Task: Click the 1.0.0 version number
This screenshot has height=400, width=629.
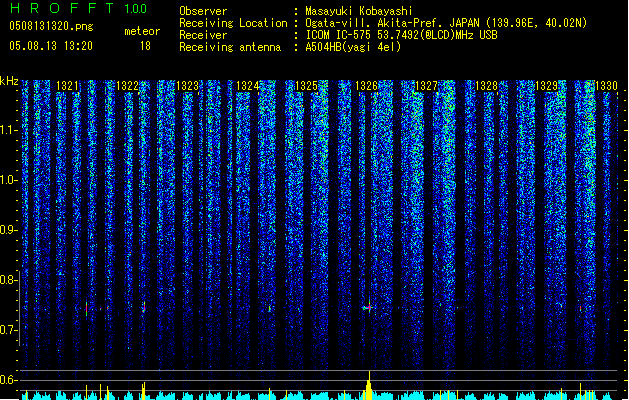Action: 136,9
